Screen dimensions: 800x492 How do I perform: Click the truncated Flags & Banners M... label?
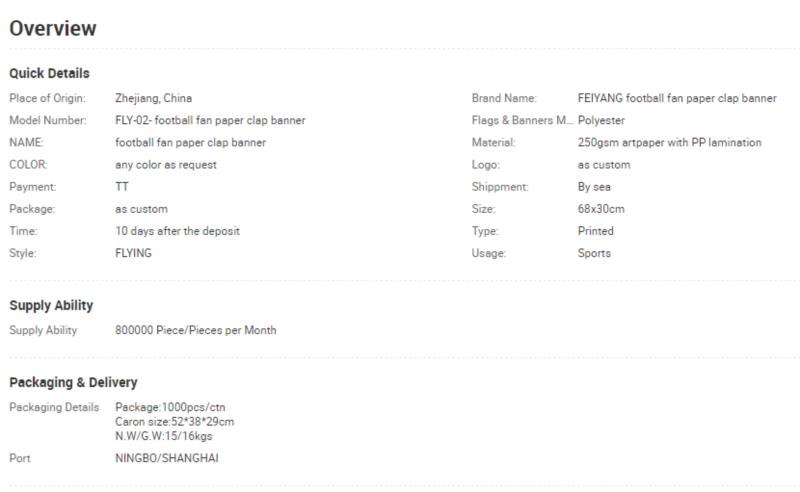[x=522, y=120]
